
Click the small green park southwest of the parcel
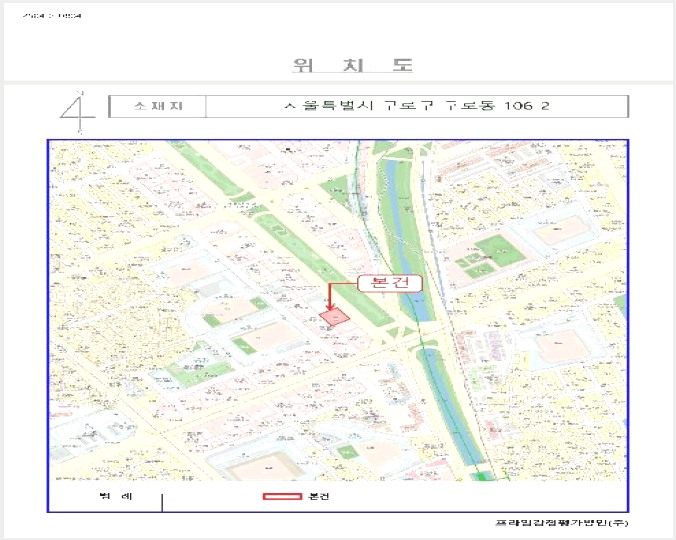click(243, 346)
